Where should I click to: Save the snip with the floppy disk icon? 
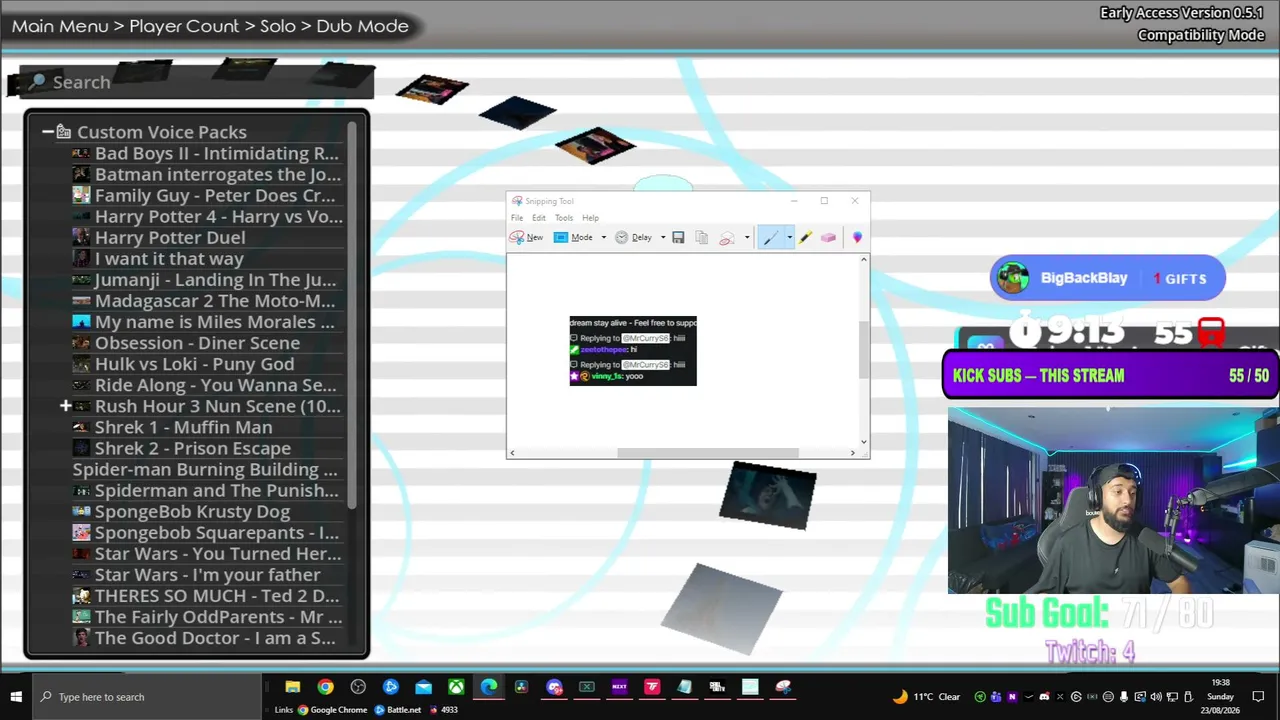coord(678,237)
